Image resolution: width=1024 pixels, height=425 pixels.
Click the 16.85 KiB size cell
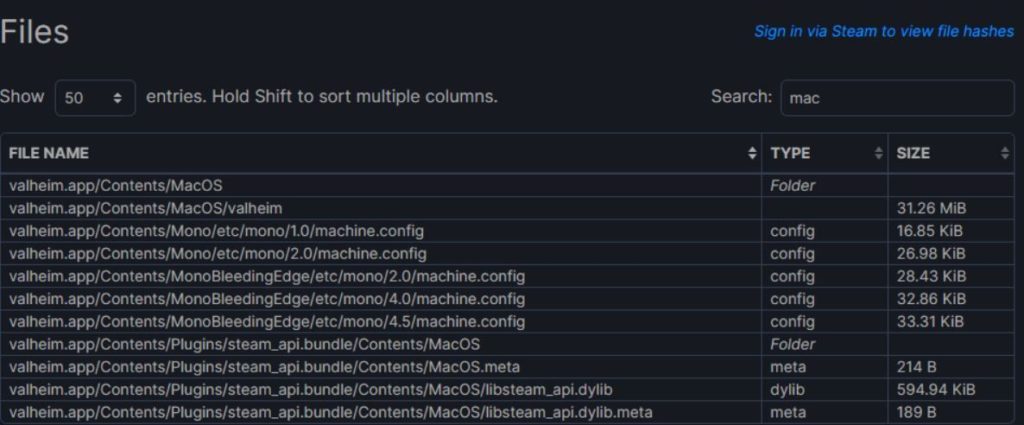951,231
